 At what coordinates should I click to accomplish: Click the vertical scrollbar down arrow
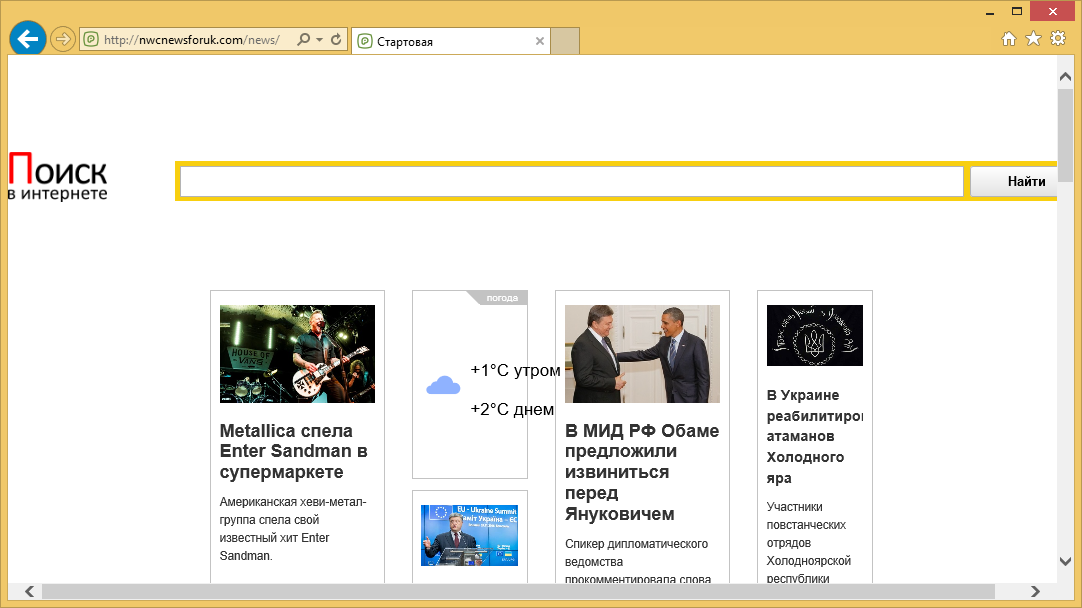click(x=1064, y=562)
